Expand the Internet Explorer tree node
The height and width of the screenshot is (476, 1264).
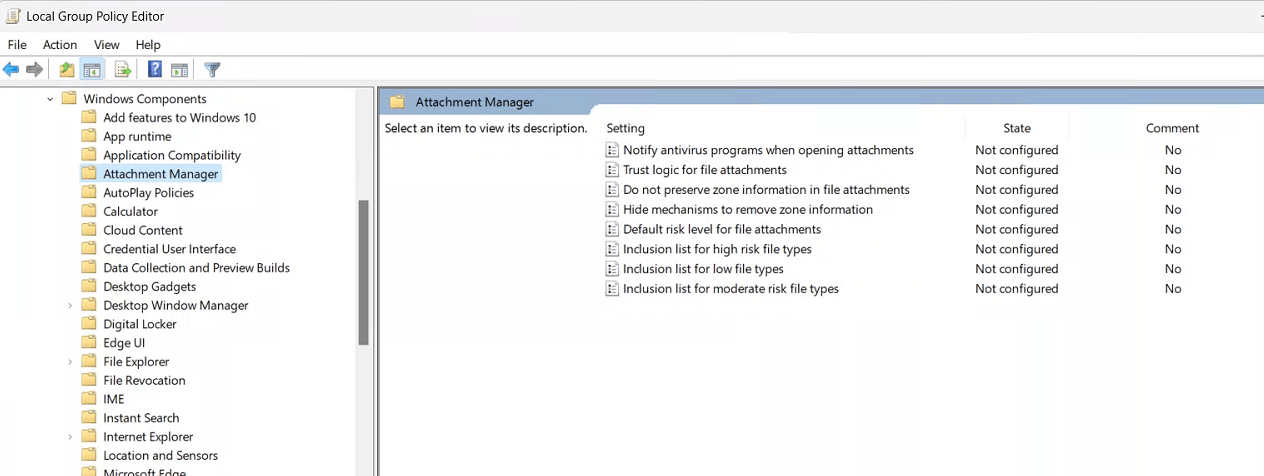click(x=70, y=437)
